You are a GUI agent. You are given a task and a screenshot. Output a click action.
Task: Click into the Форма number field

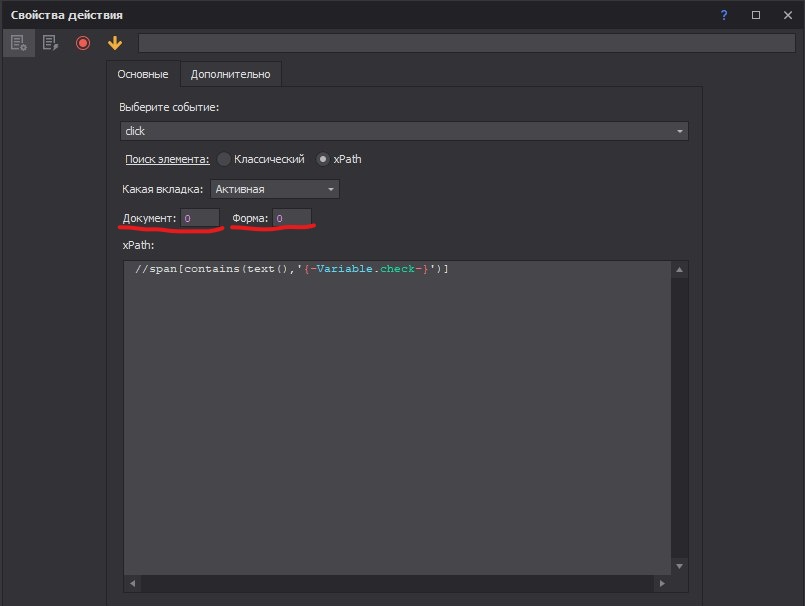[x=292, y=218]
